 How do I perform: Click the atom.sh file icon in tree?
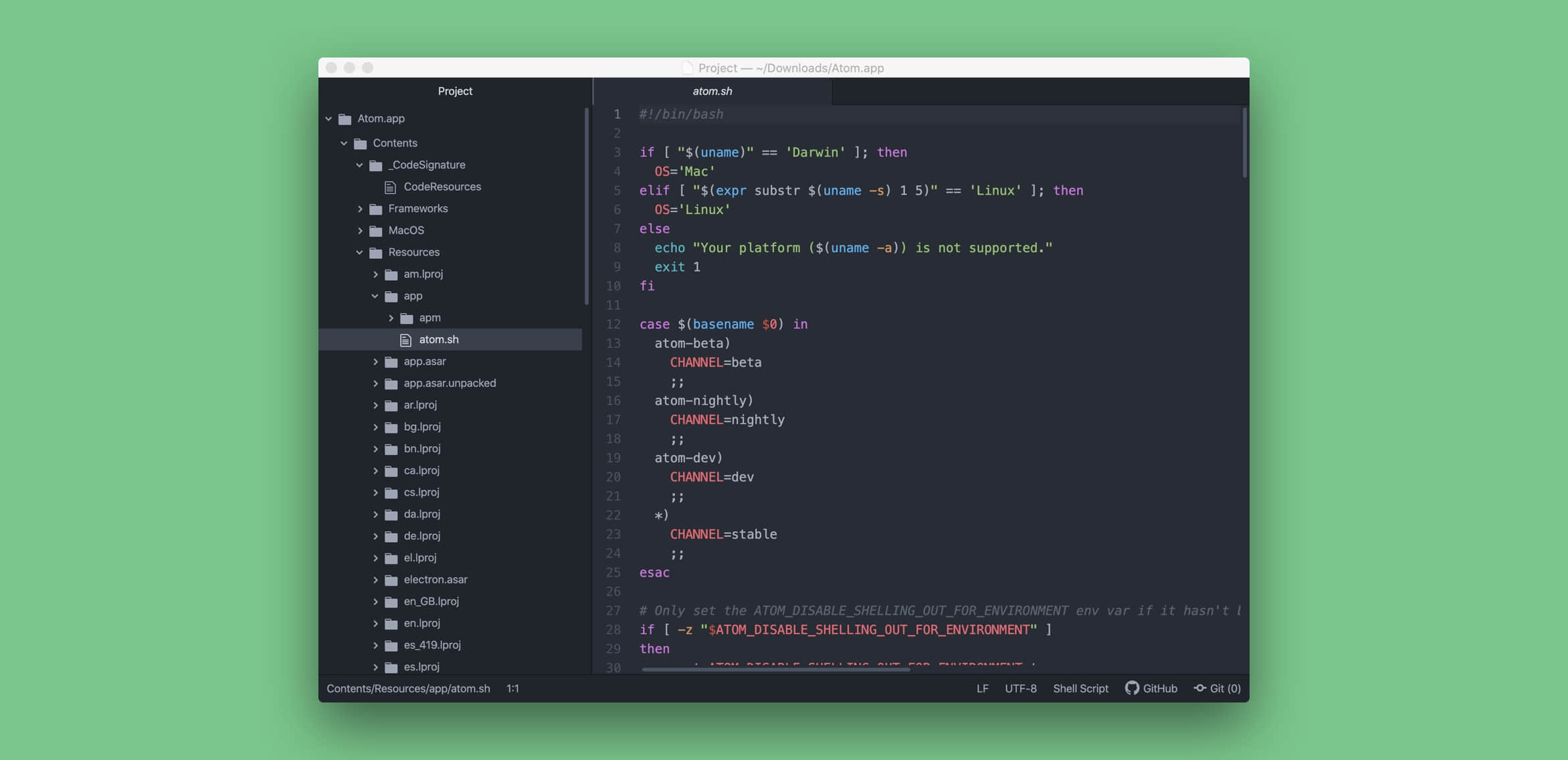[405, 340]
